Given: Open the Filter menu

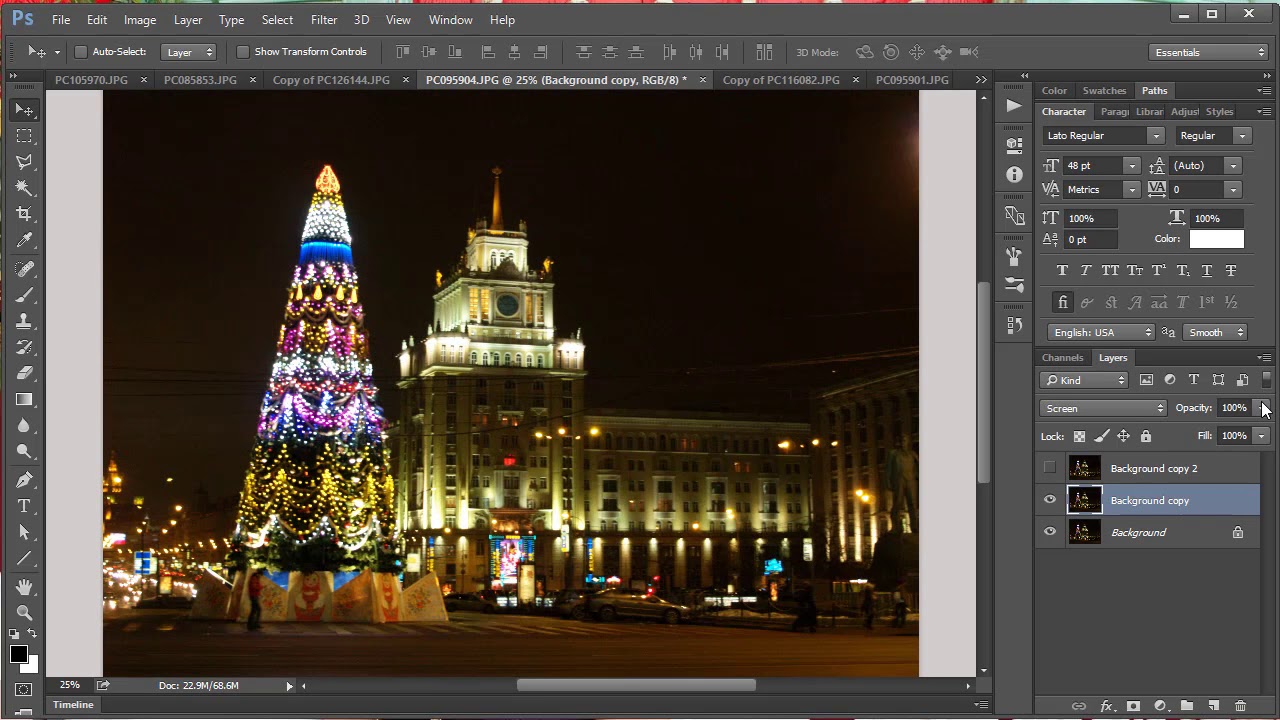Looking at the screenshot, I should pos(324,19).
